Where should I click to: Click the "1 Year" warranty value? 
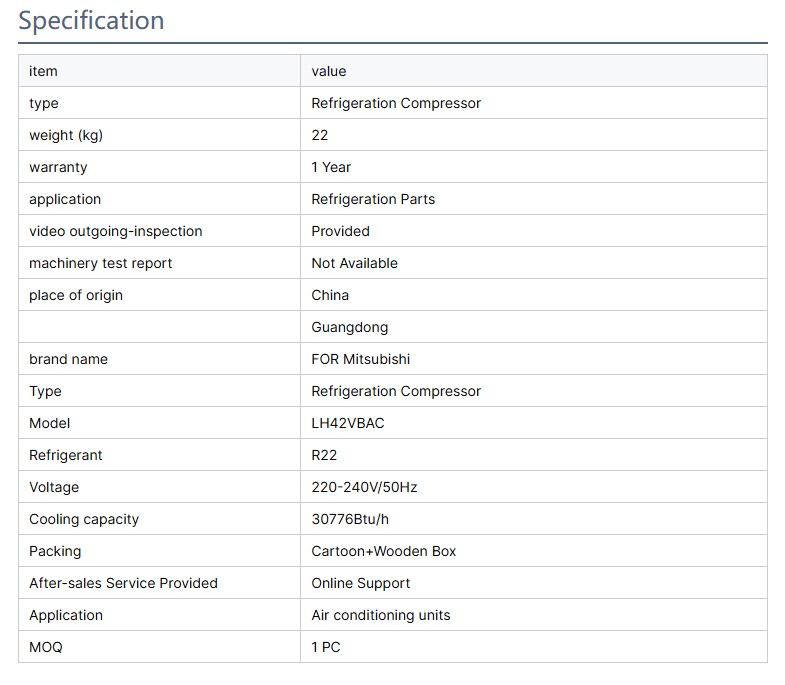[331, 167]
